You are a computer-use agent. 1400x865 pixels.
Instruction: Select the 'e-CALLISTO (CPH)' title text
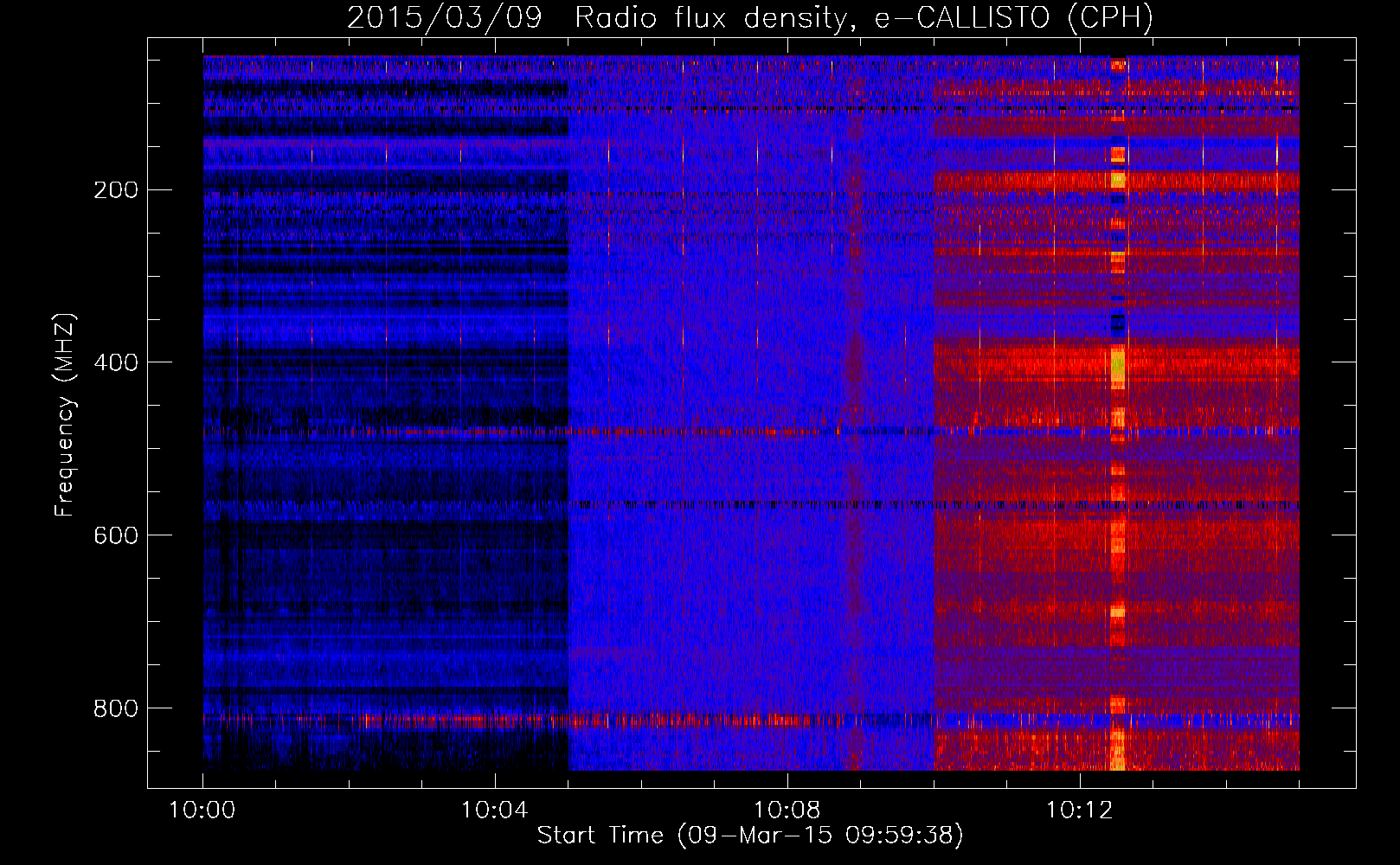pos(1013,18)
